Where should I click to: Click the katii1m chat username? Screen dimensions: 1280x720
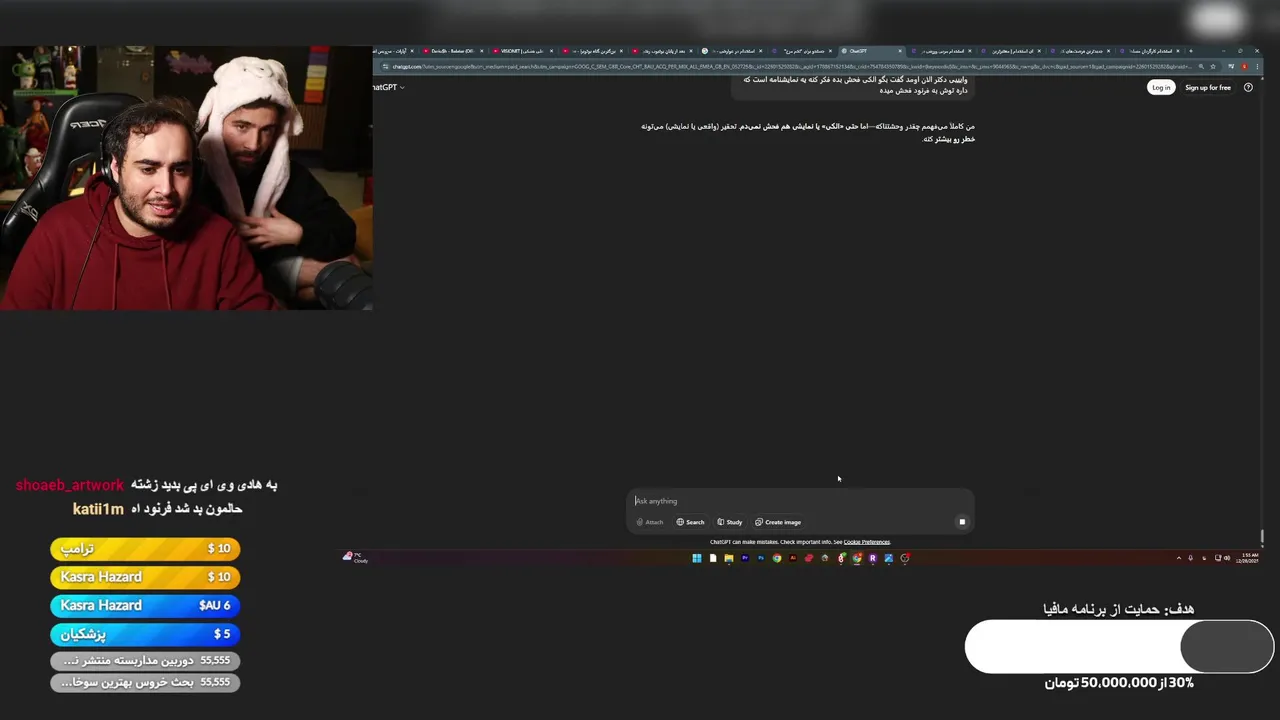click(98, 509)
